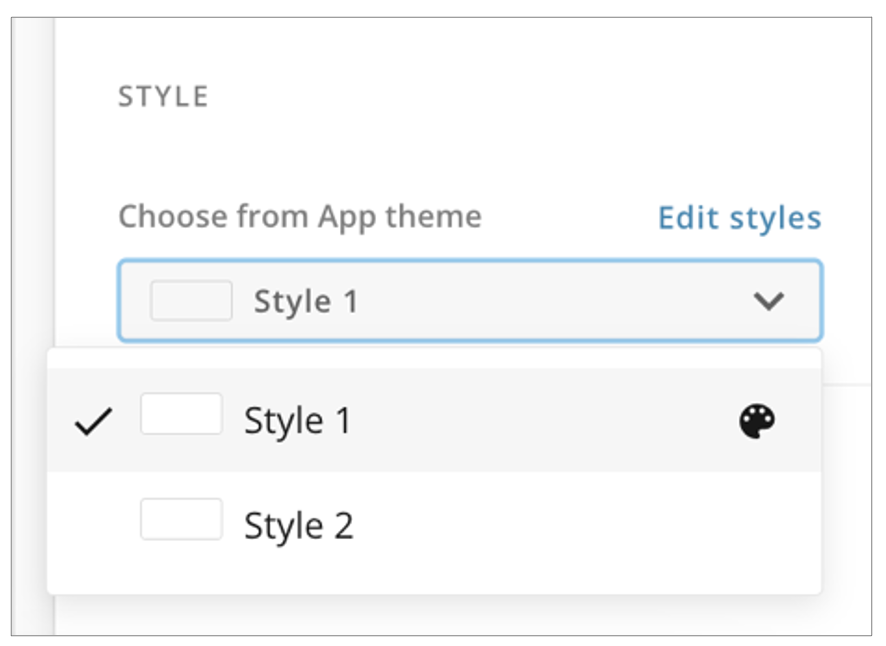Click blank middle area of the style combo box

pyautogui.click(x=550, y=301)
